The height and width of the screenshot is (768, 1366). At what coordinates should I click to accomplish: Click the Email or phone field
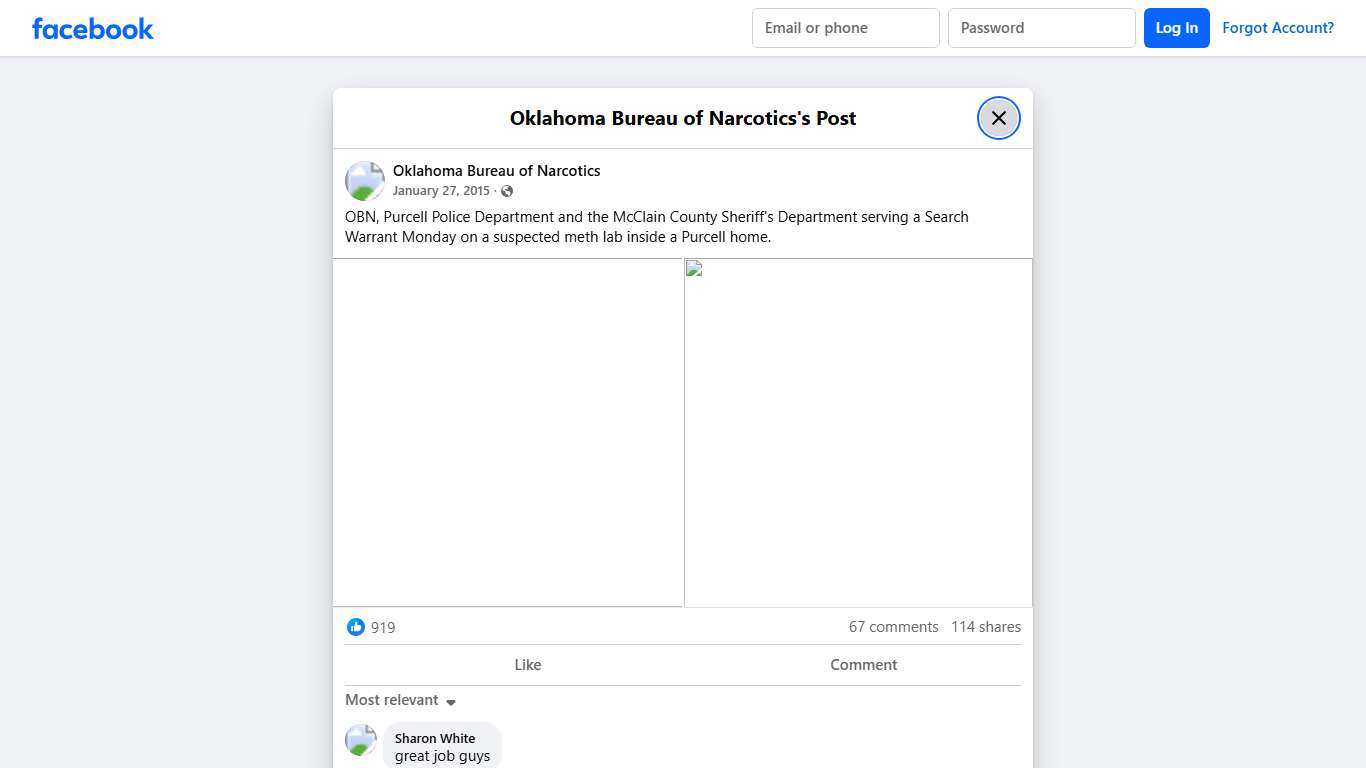[x=845, y=28]
